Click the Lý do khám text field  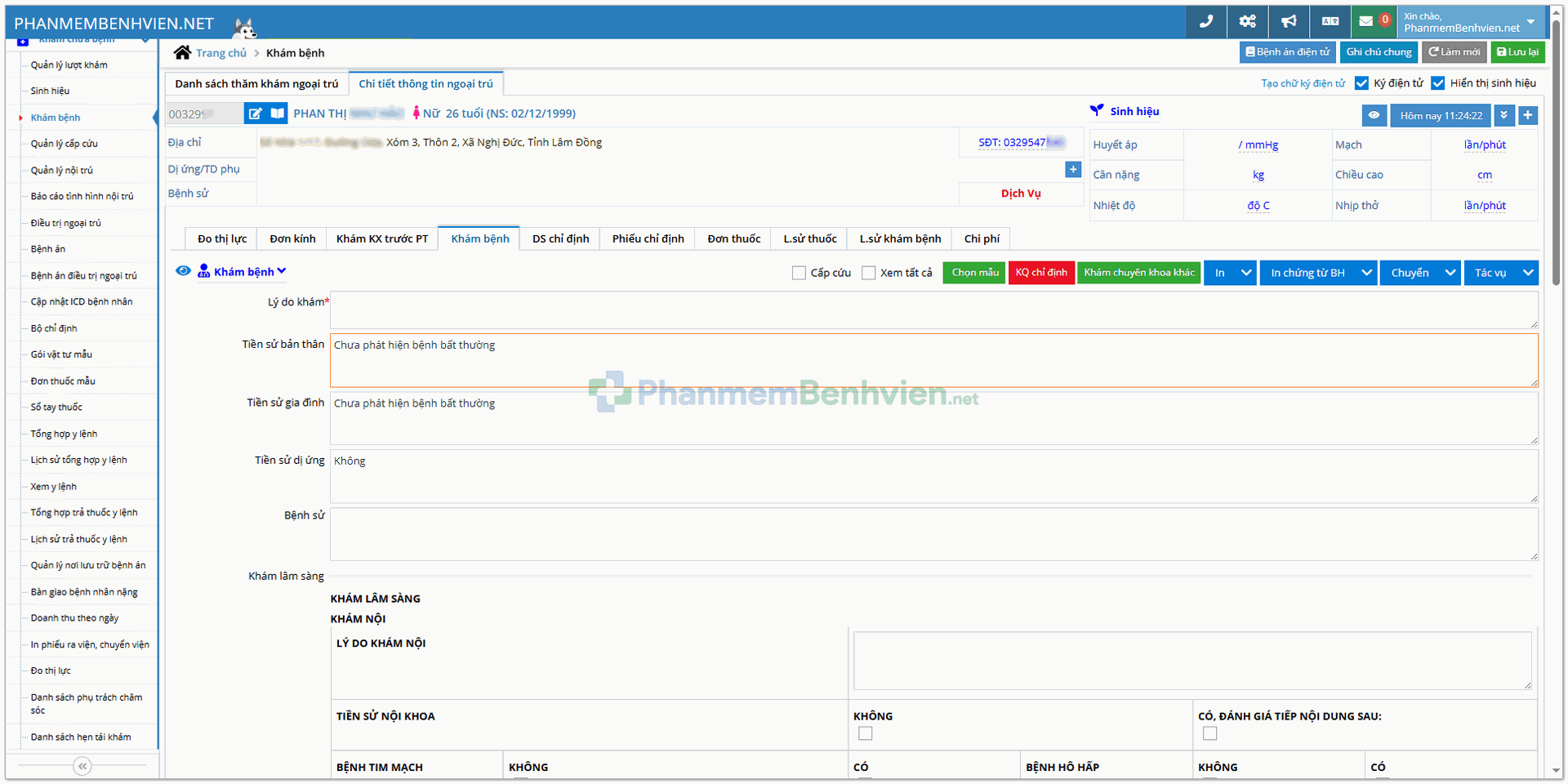click(x=933, y=310)
